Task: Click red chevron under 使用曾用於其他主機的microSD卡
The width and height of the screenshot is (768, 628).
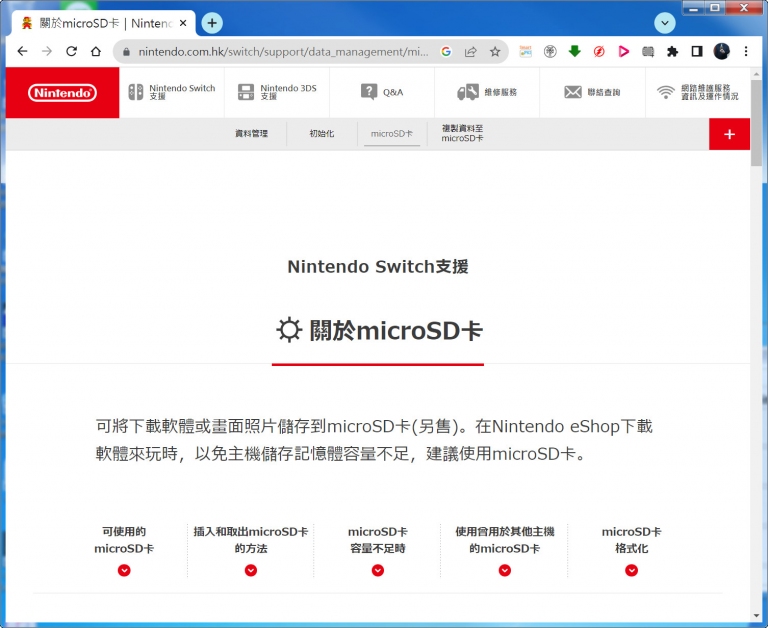Action: click(504, 570)
